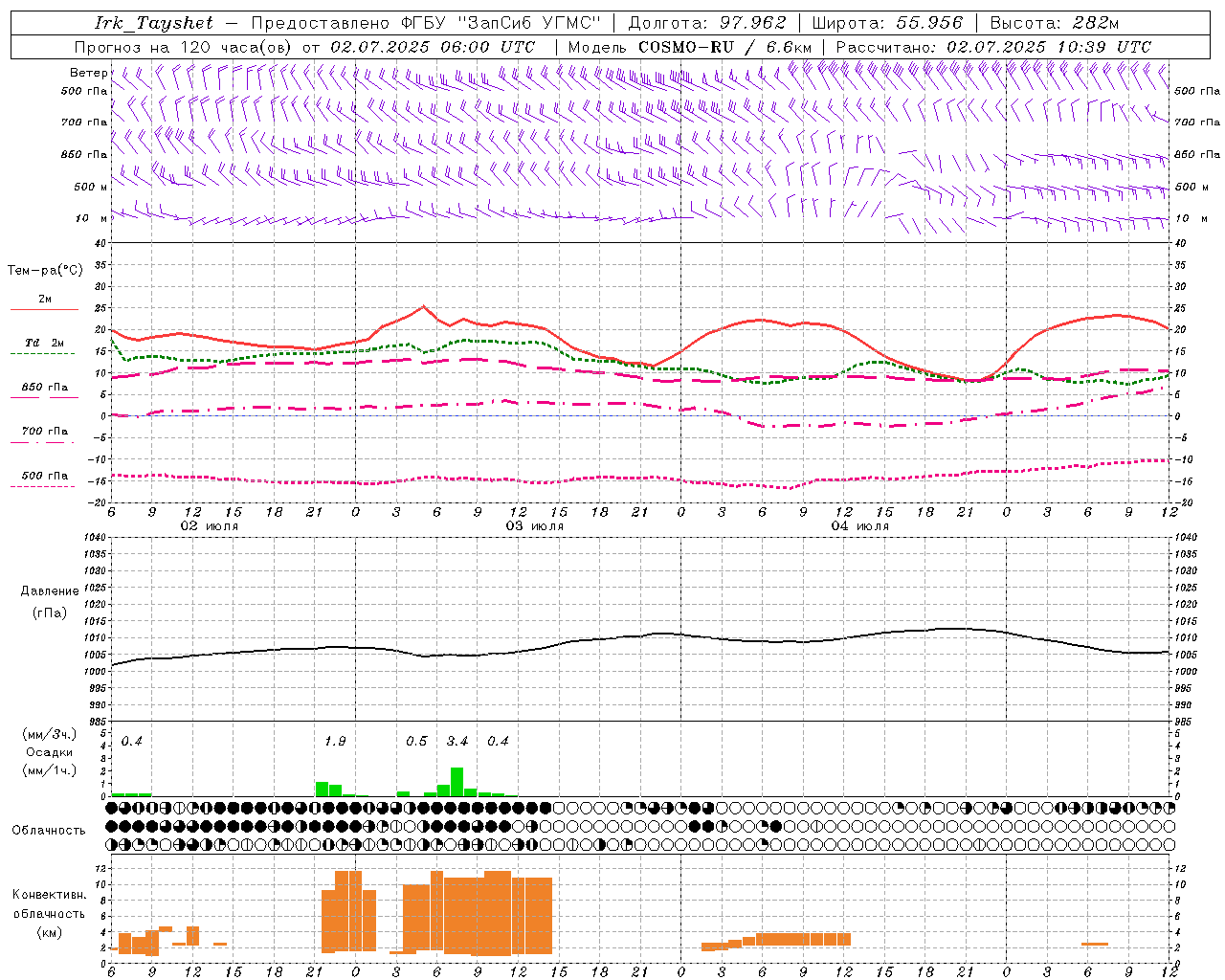Select the (мм/1ч.) hourly precipitation unit
Image resolution: width=1225 pixels, height=980 pixels.
click(50, 770)
